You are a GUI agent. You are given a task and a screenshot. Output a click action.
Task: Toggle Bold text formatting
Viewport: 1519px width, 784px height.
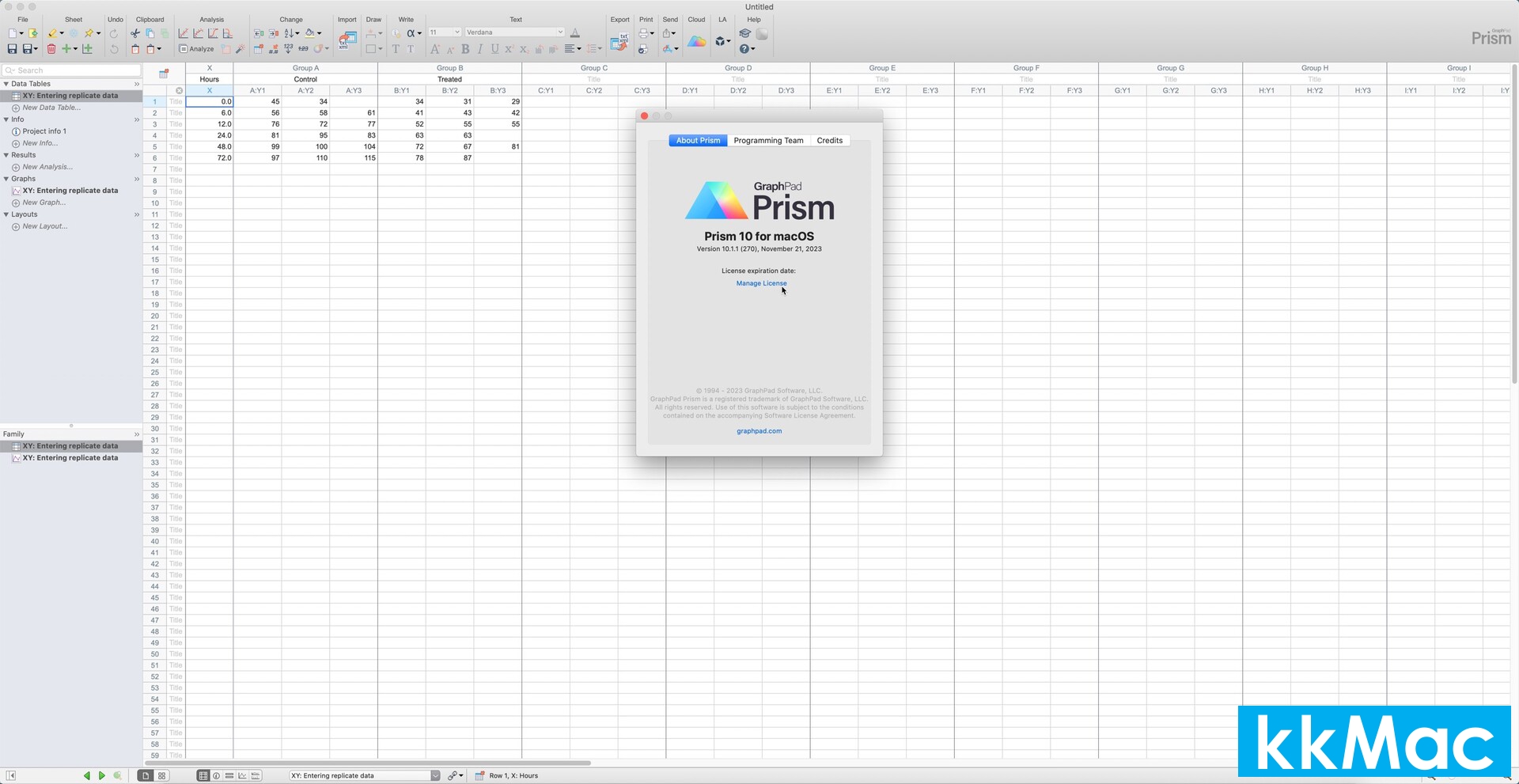[465, 49]
